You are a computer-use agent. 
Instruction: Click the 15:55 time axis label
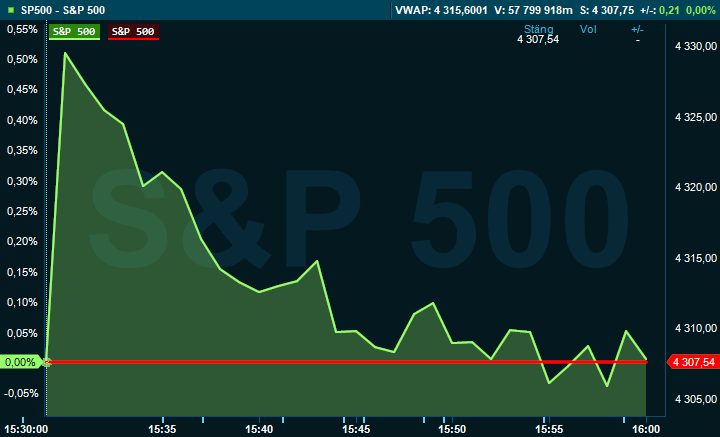click(x=549, y=429)
